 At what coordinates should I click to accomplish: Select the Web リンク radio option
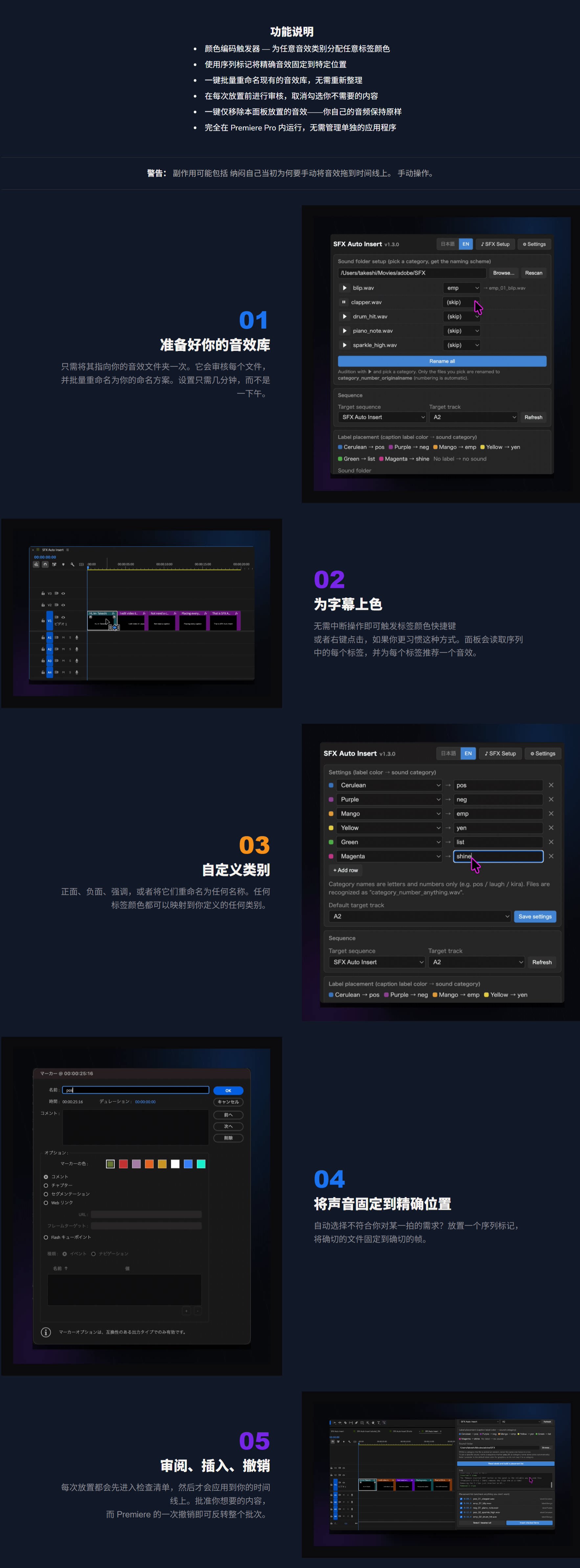coord(46,1203)
